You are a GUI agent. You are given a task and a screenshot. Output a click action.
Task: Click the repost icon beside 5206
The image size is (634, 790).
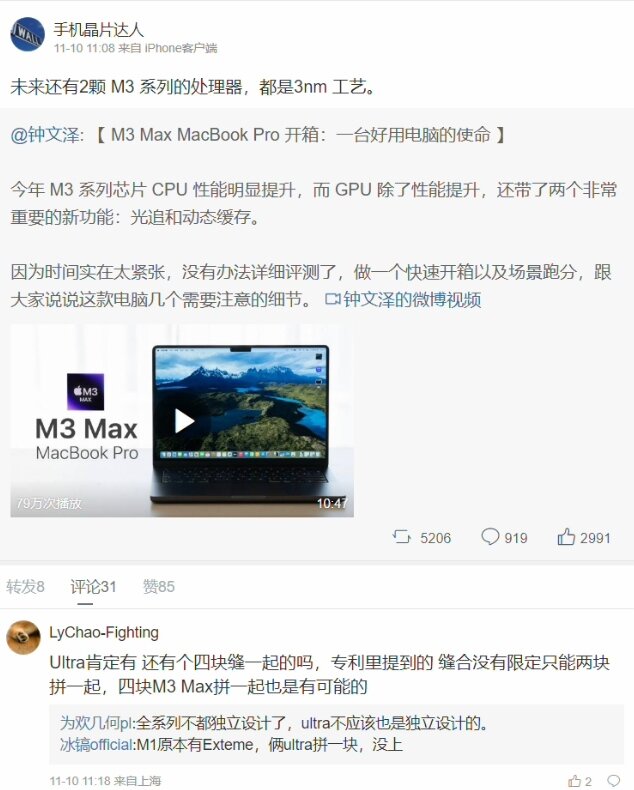[402, 537]
